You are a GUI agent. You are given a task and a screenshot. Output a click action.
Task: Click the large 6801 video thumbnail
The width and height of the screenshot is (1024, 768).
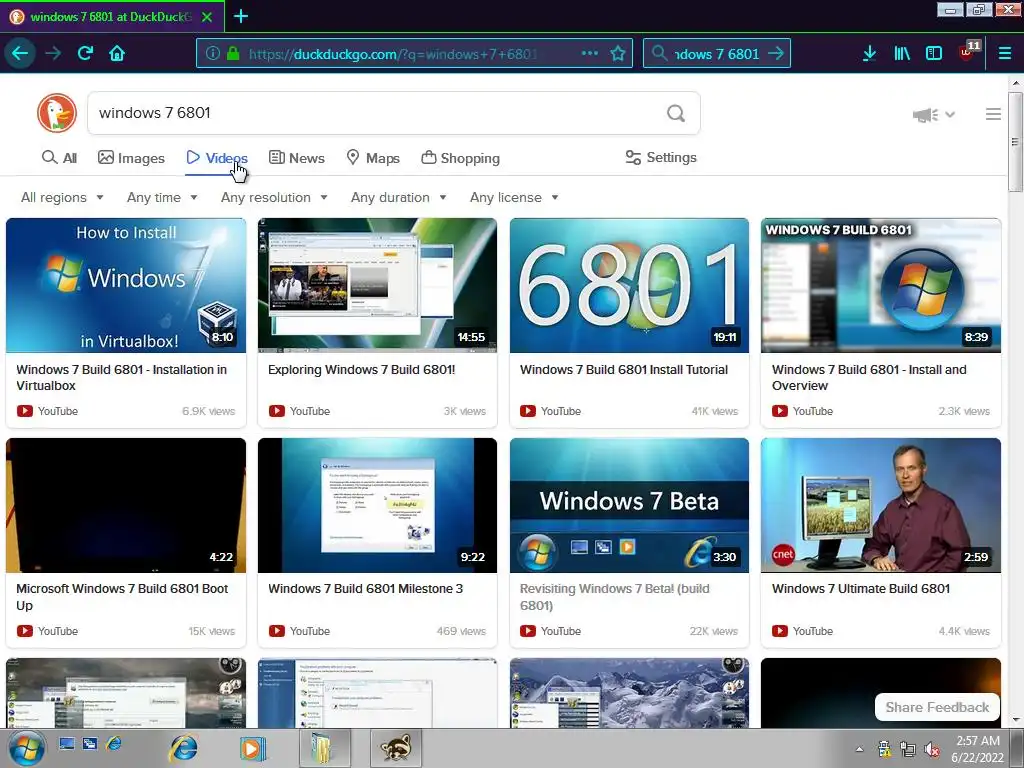630,285
